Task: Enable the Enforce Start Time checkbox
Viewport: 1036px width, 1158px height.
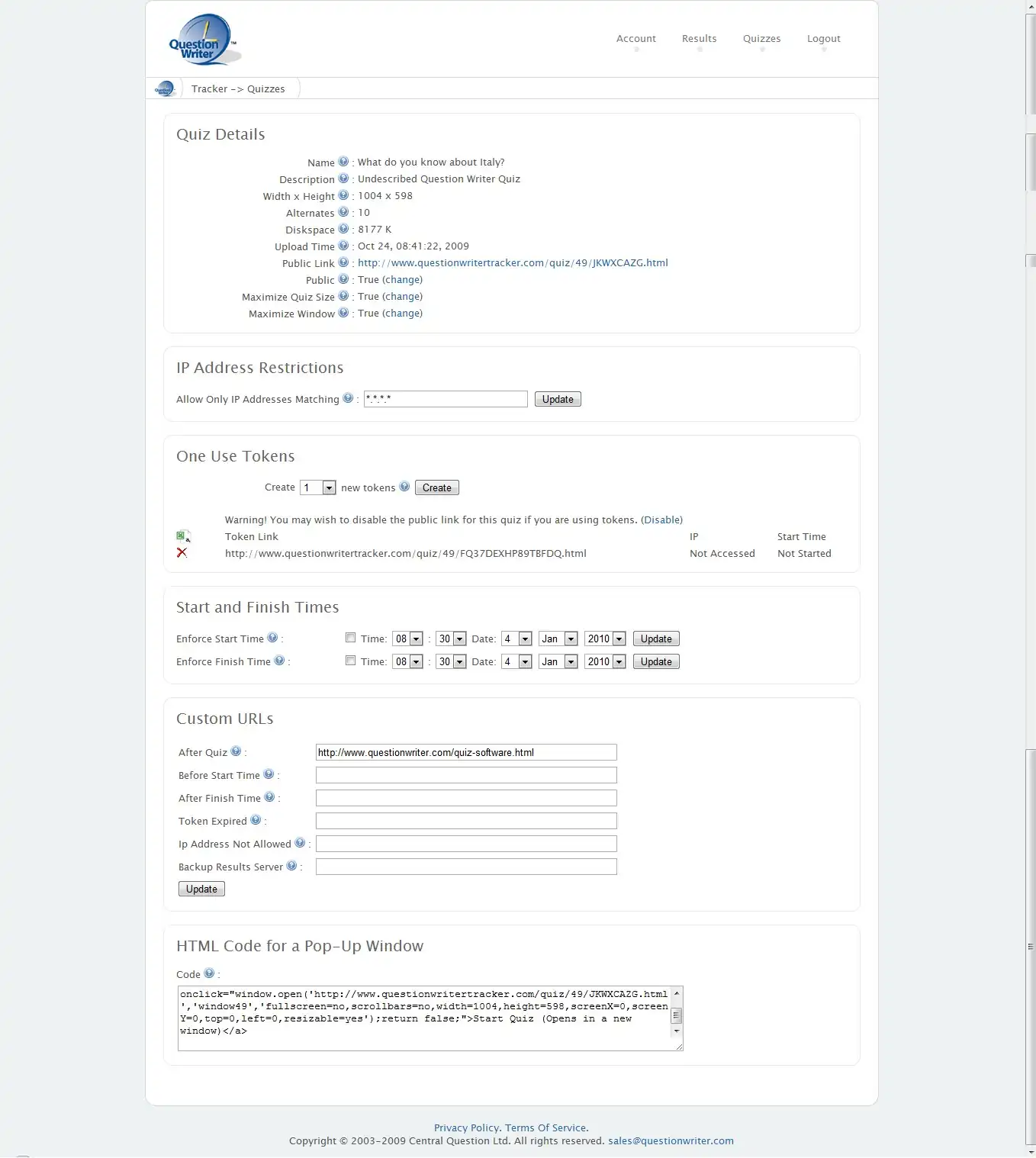Action: [x=350, y=638]
